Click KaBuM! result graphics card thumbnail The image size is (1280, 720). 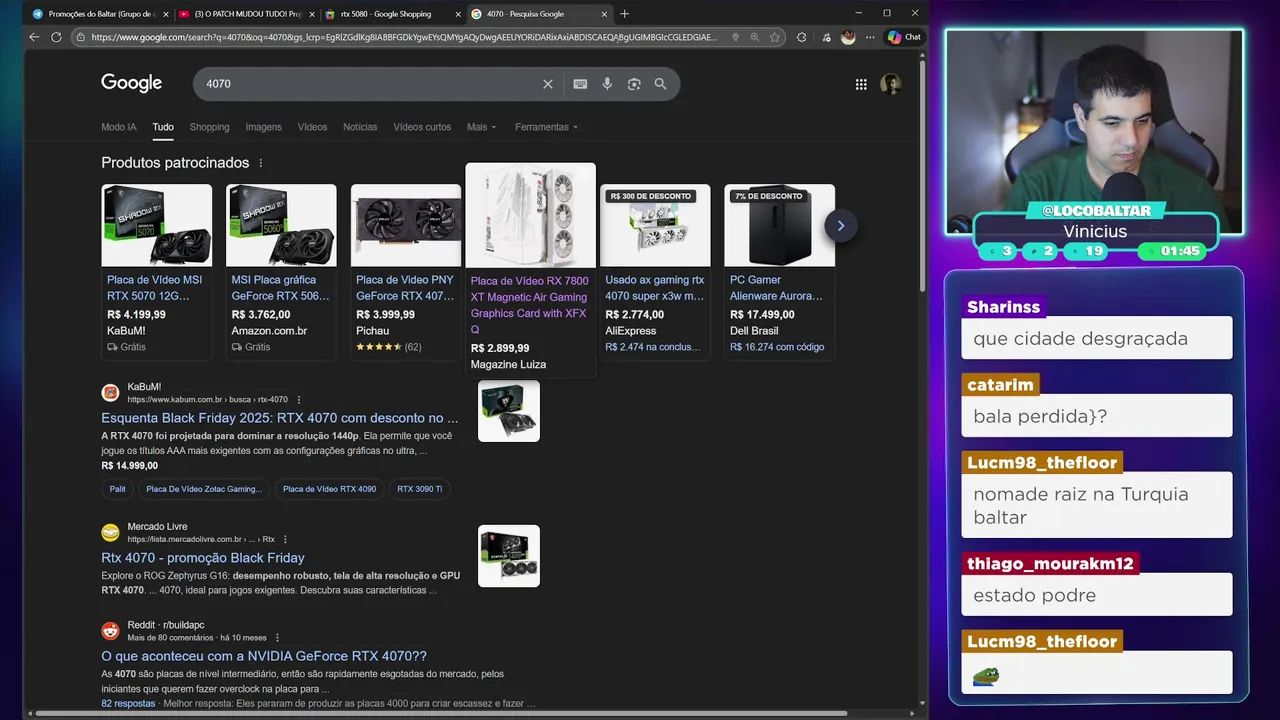point(509,411)
